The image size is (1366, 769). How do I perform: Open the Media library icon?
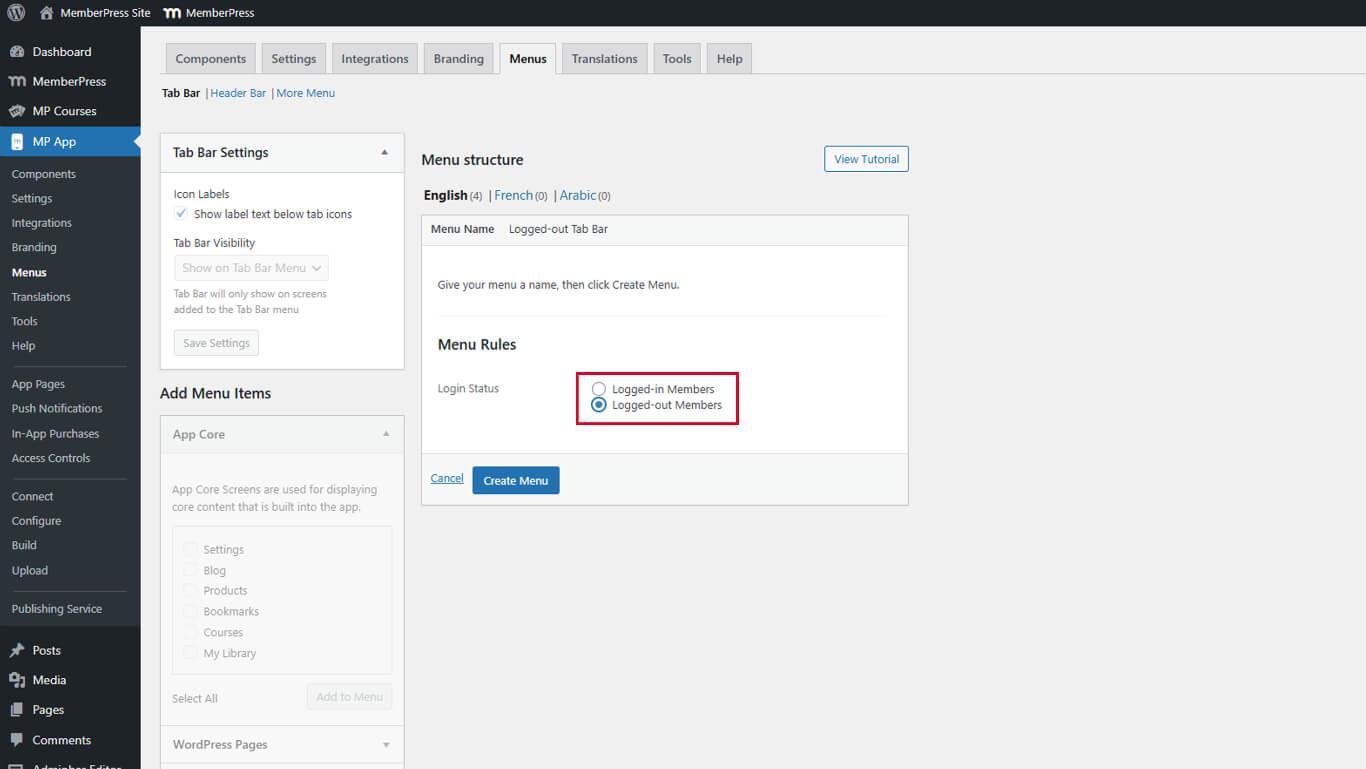coord(17,680)
